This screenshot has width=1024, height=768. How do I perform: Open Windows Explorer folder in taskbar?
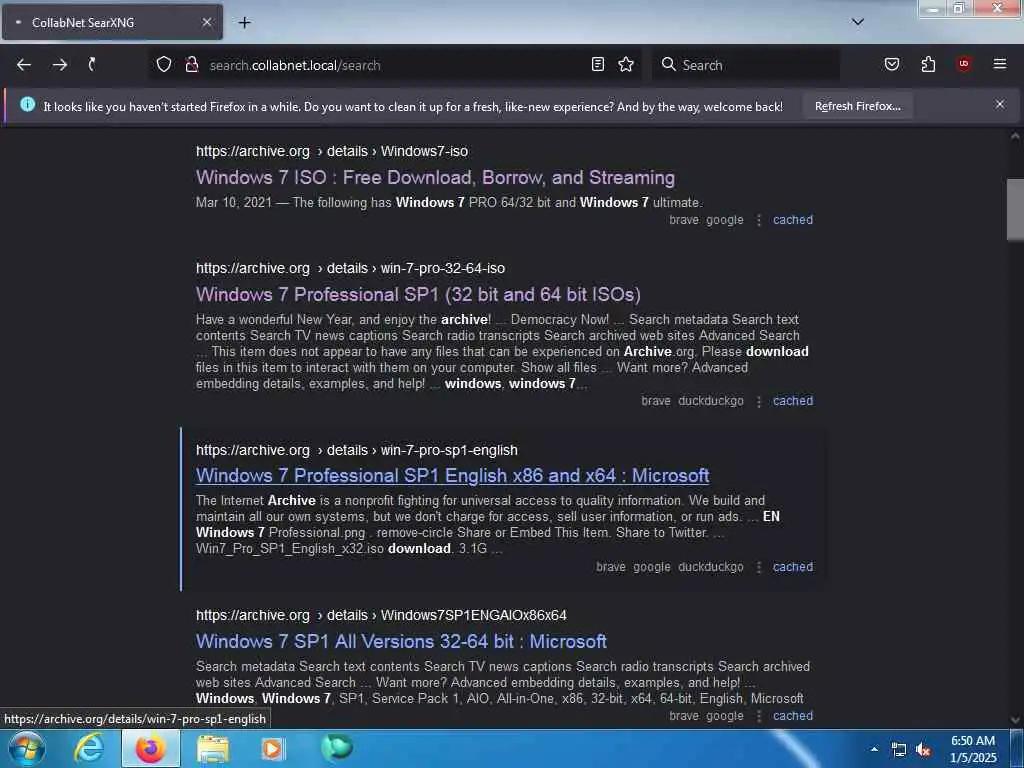(x=213, y=748)
